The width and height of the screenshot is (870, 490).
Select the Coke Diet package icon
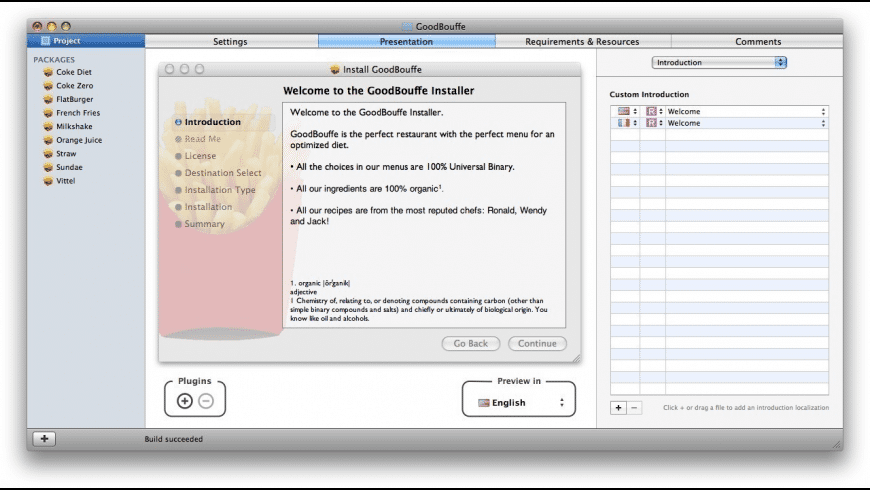pos(48,72)
